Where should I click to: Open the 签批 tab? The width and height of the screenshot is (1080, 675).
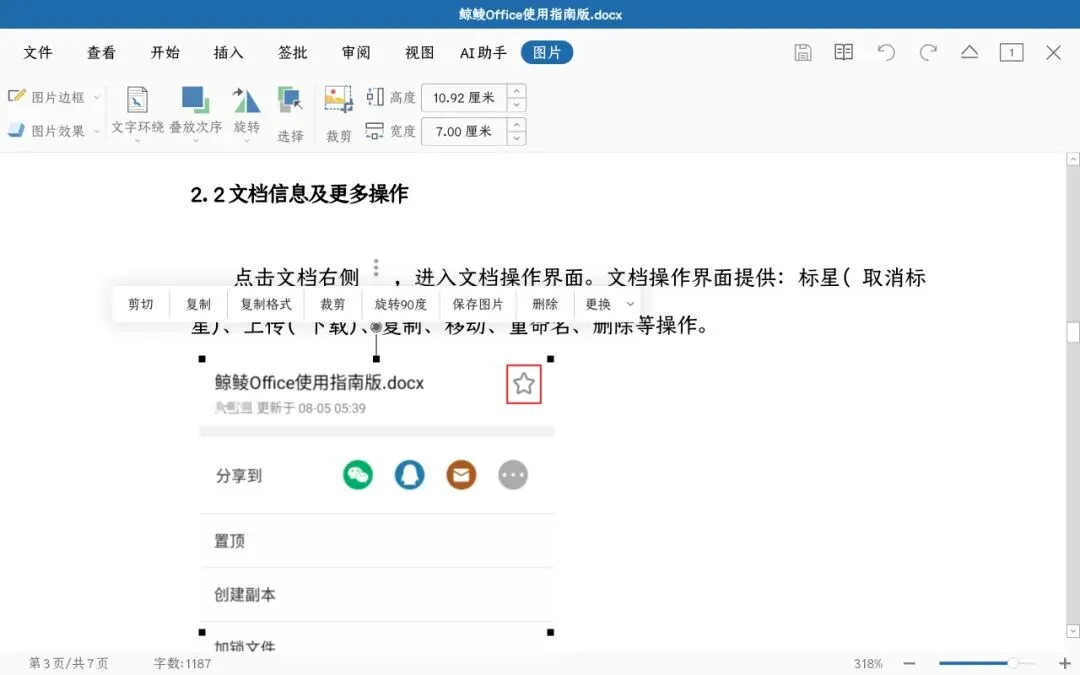pyautogui.click(x=292, y=52)
